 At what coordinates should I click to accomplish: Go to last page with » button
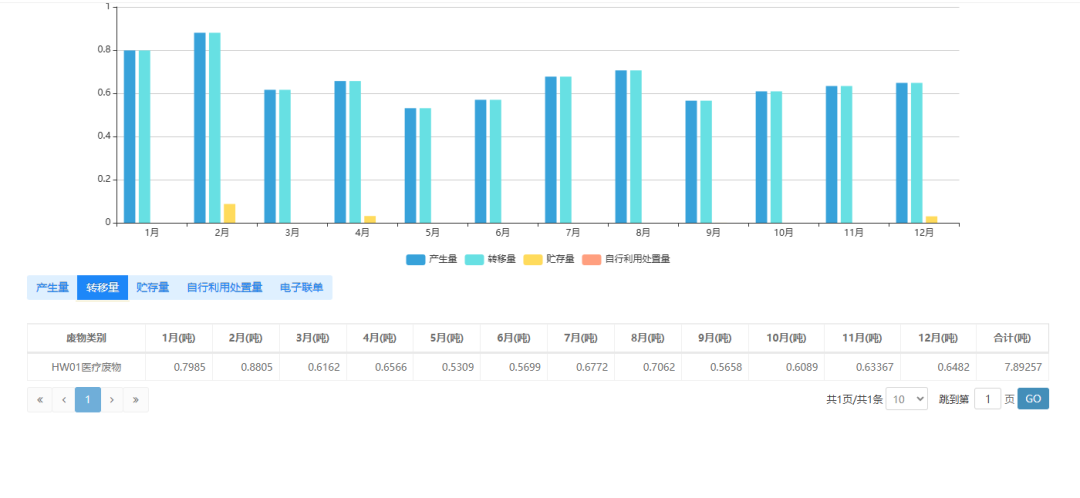(136, 400)
